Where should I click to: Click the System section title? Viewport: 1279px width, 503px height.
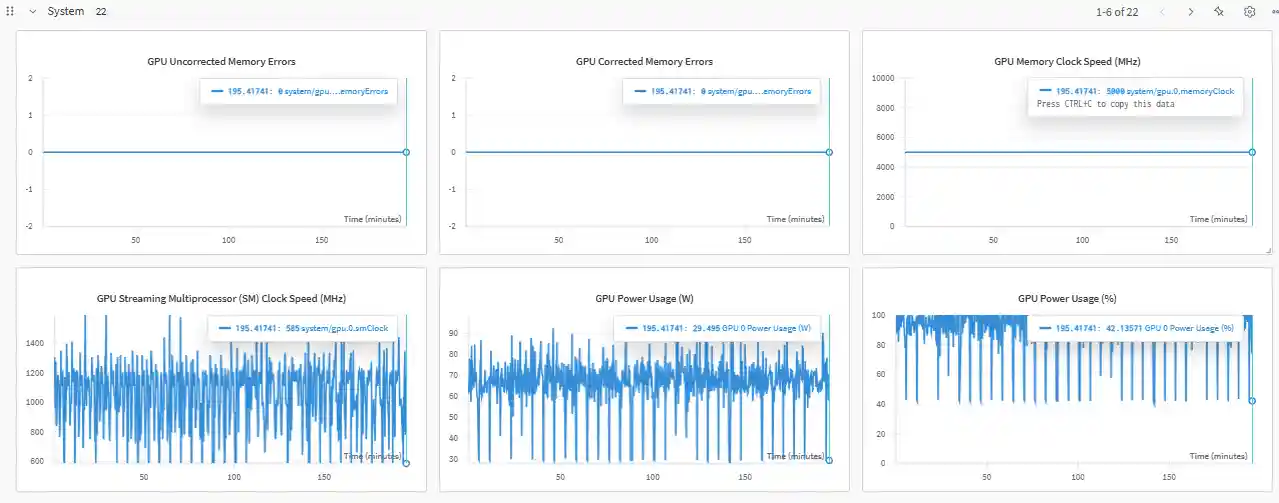(x=66, y=11)
